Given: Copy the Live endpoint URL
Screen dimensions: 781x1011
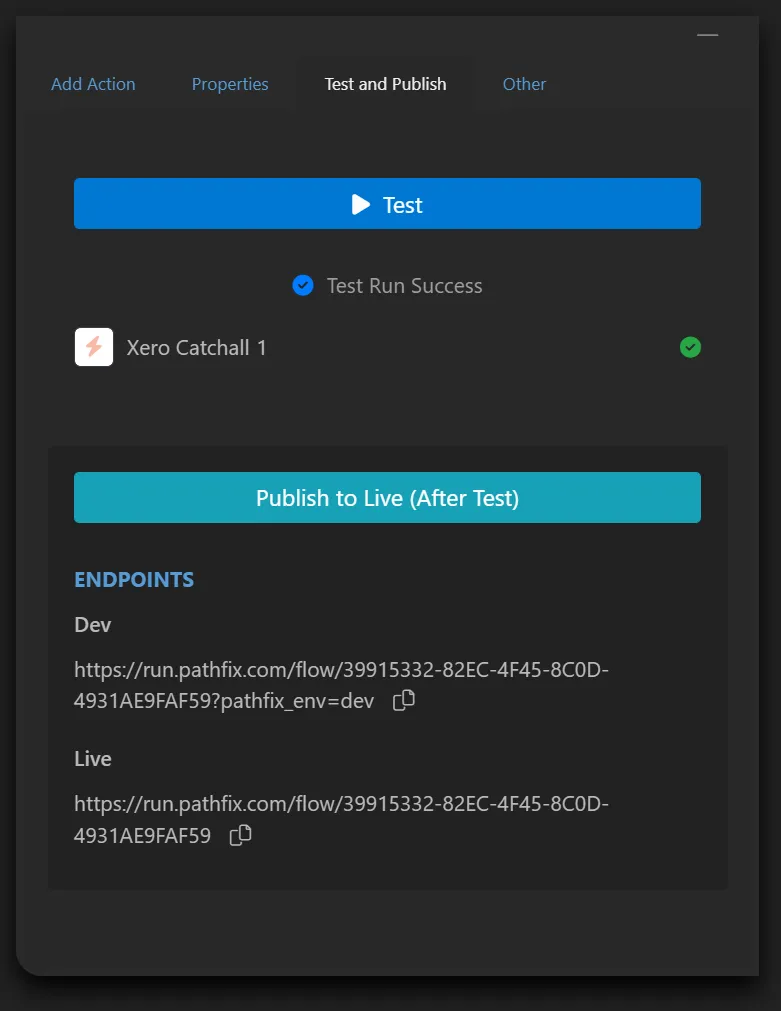Looking at the screenshot, I should pyautogui.click(x=241, y=835).
